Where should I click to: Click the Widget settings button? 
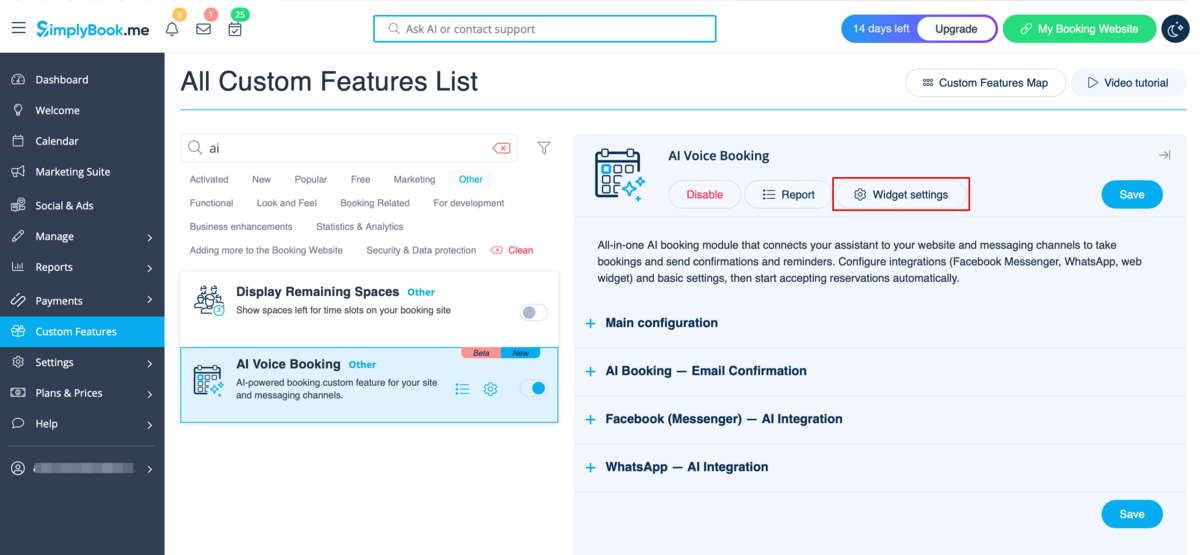(900, 194)
